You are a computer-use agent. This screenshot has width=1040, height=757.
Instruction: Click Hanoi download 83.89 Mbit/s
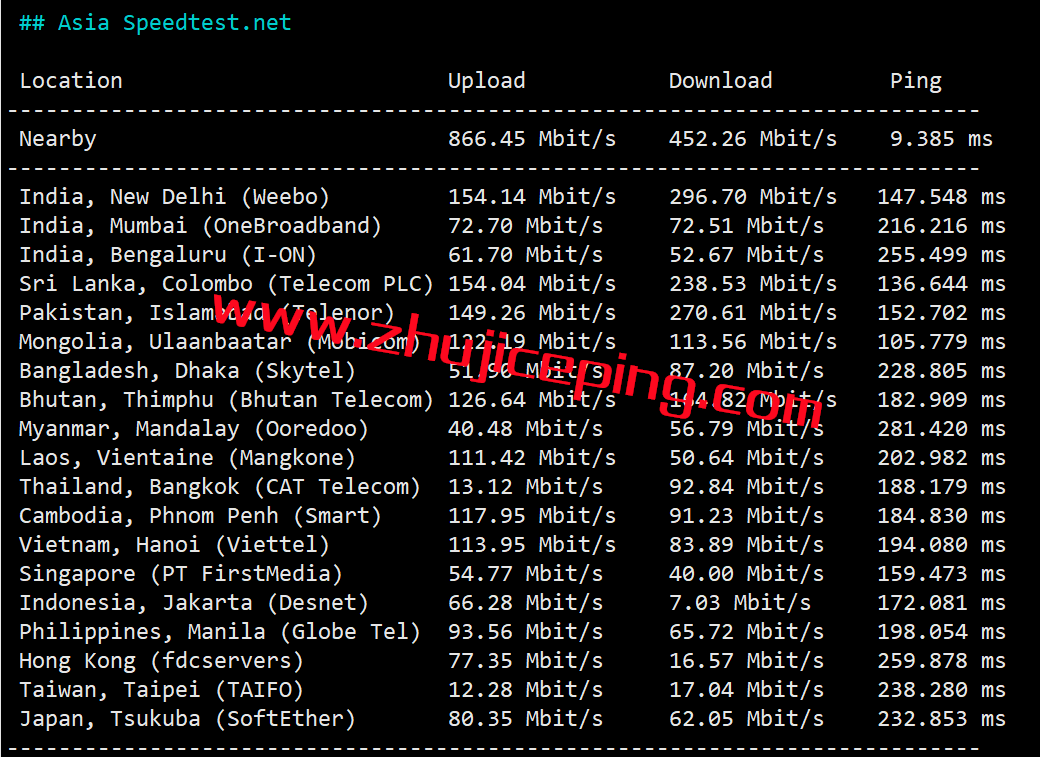tap(746, 545)
